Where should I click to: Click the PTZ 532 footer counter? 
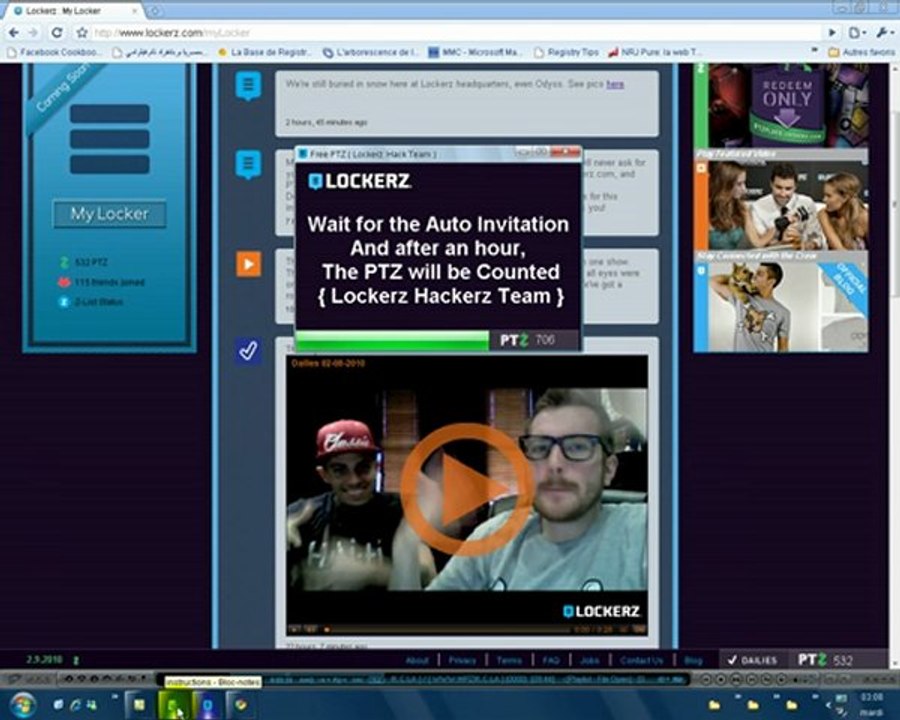point(826,660)
